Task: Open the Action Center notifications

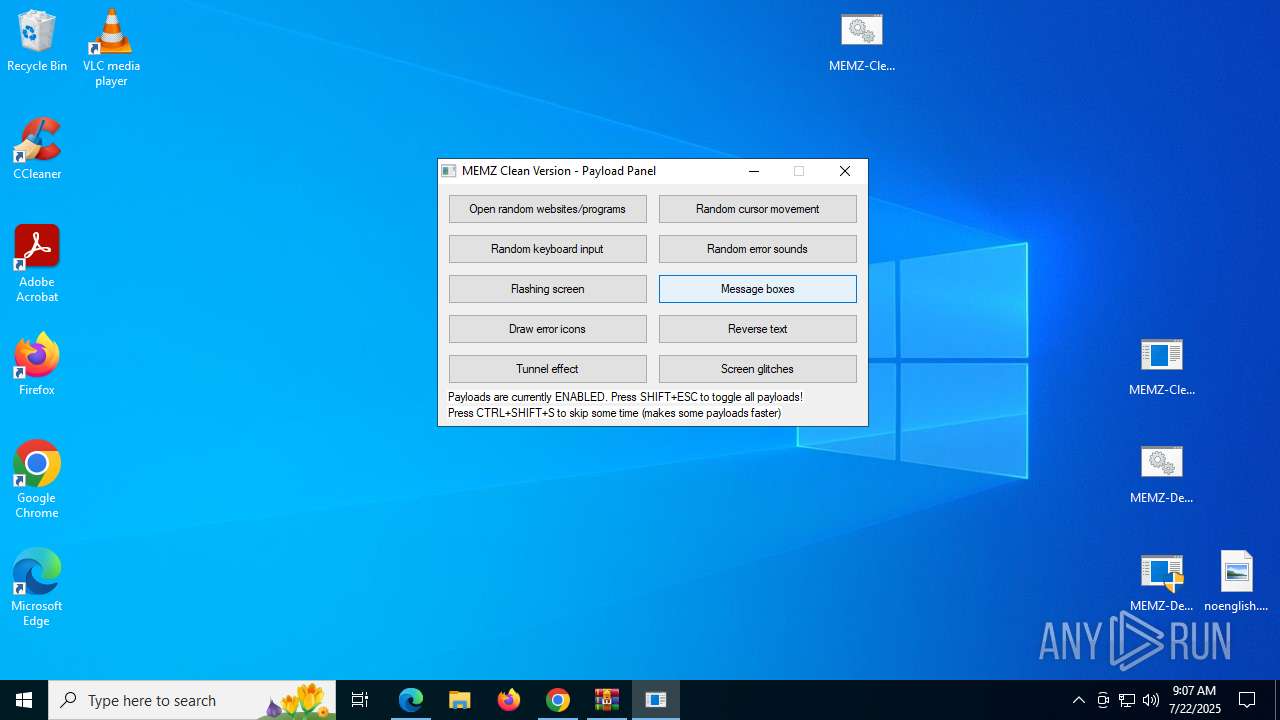Action: (x=1247, y=700)
